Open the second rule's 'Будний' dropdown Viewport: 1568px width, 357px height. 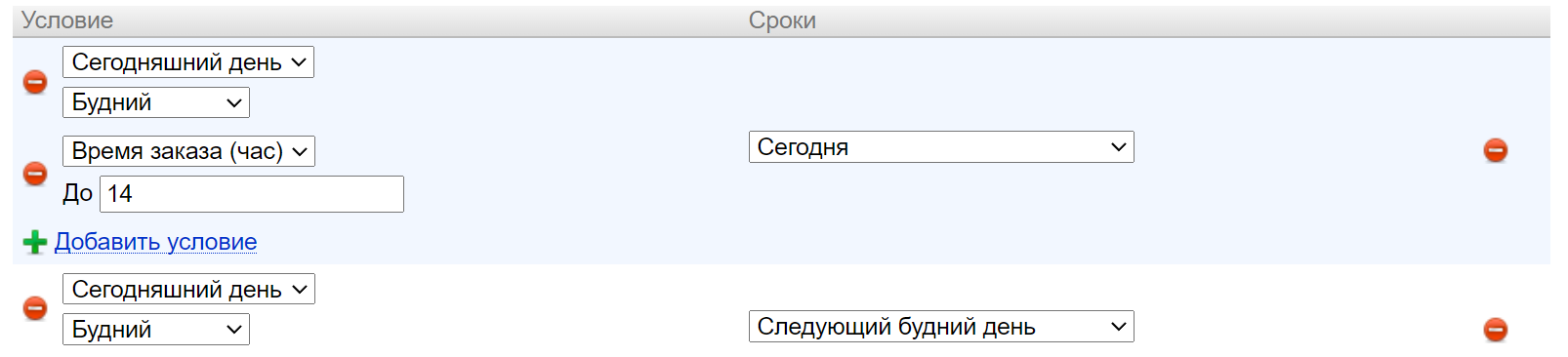click(156, 330)
